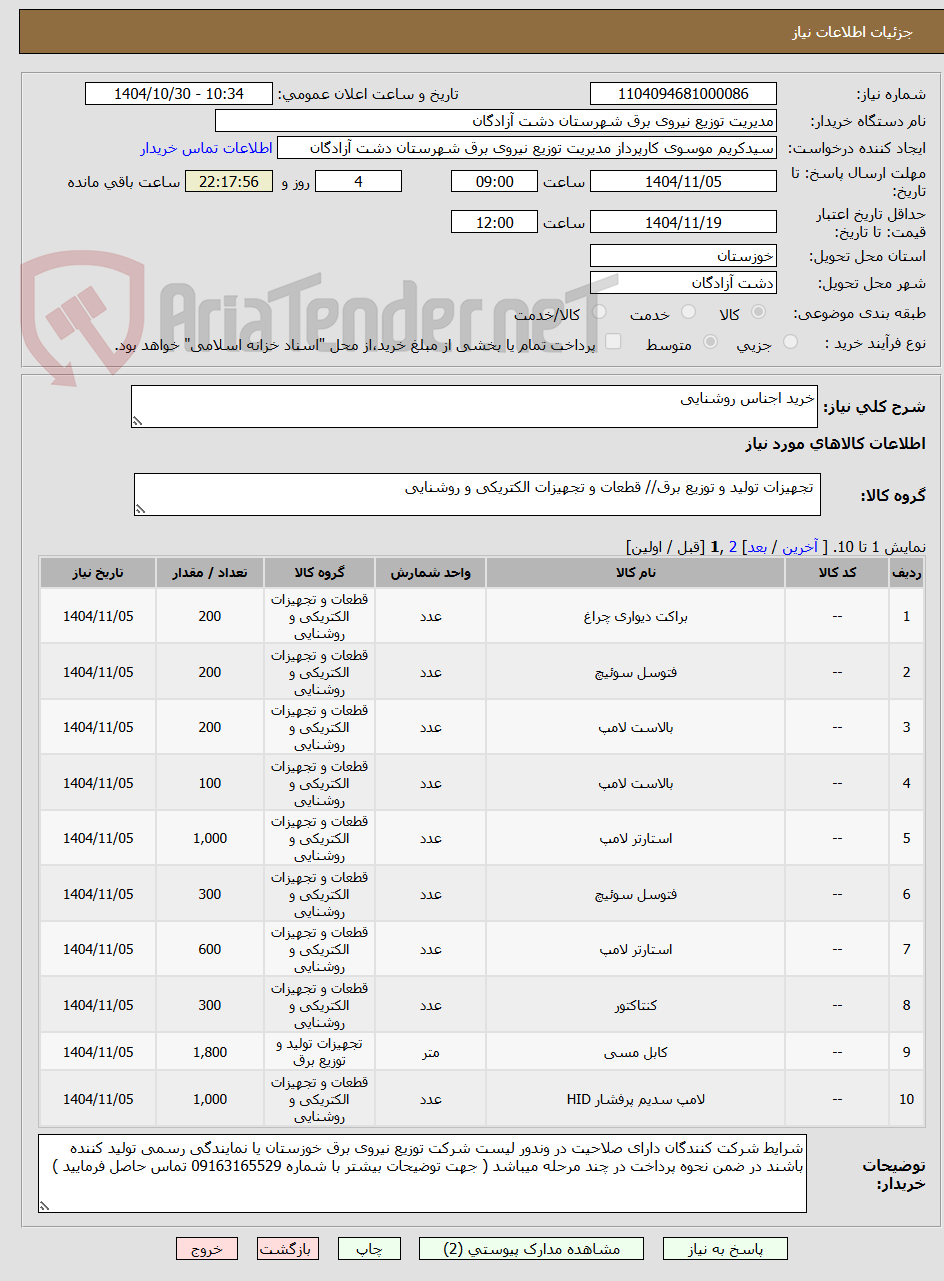The width and height of the screenshot is (944, 1281).
Task: Select the جزیی purchase type radio
Action: pyautogui.click(x=790, y=343)
